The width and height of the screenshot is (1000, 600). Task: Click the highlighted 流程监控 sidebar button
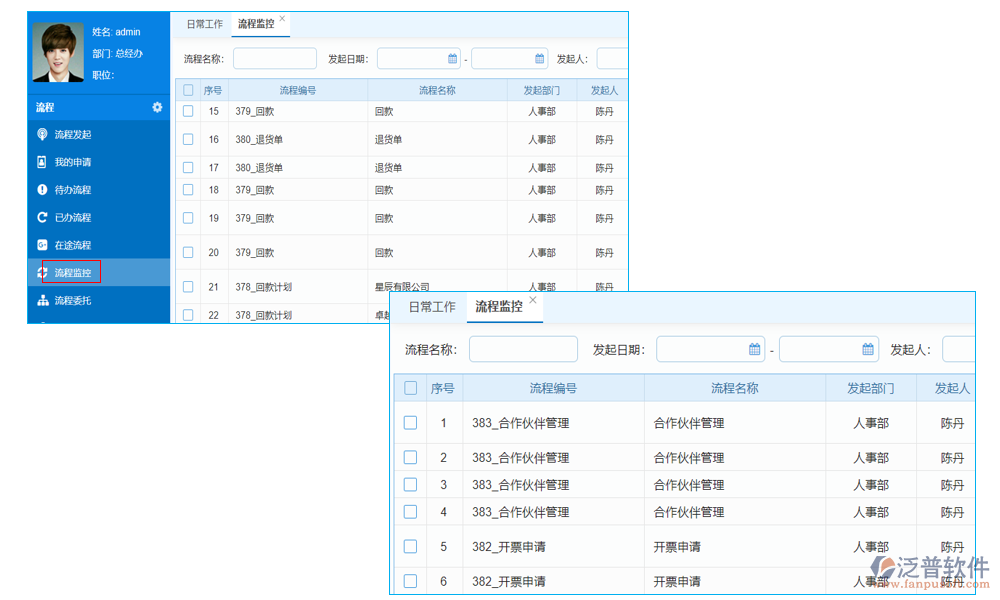pyautogui.click(x=70, y=271)
